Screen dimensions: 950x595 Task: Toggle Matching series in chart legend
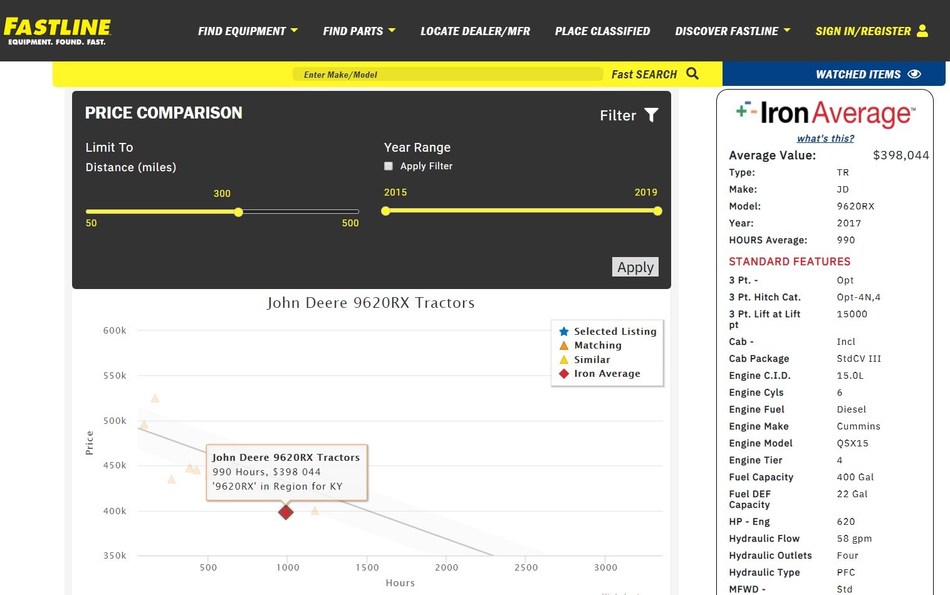[597, 345]
